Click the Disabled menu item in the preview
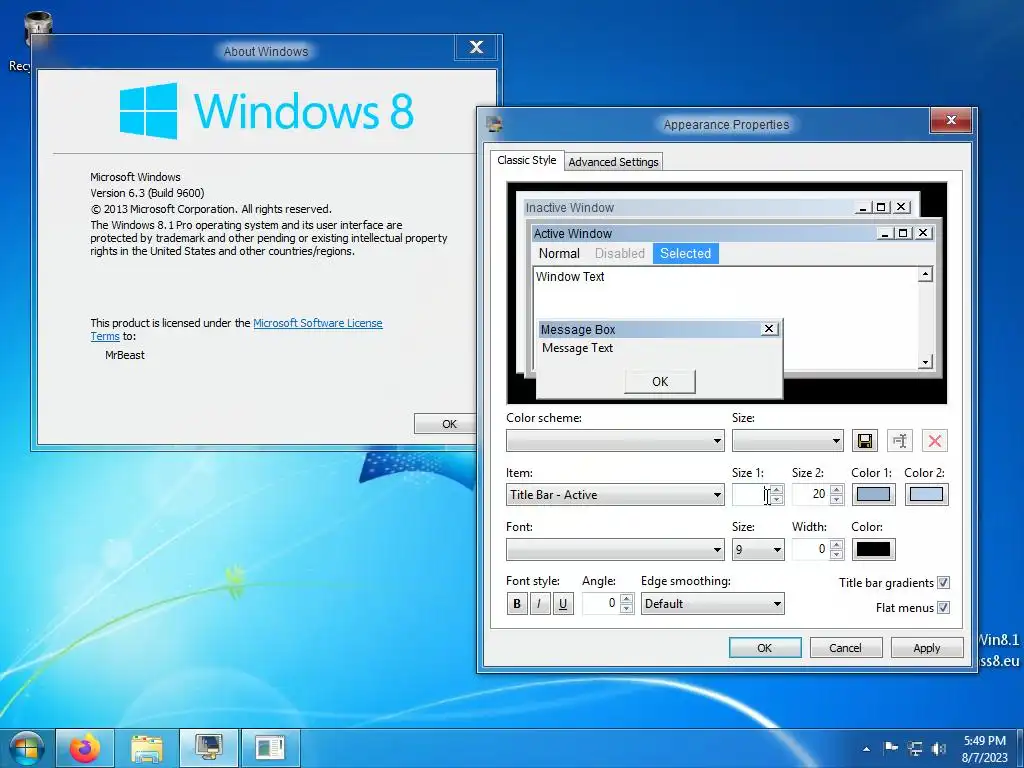The image size is (1024, 768). click(619, 253)
